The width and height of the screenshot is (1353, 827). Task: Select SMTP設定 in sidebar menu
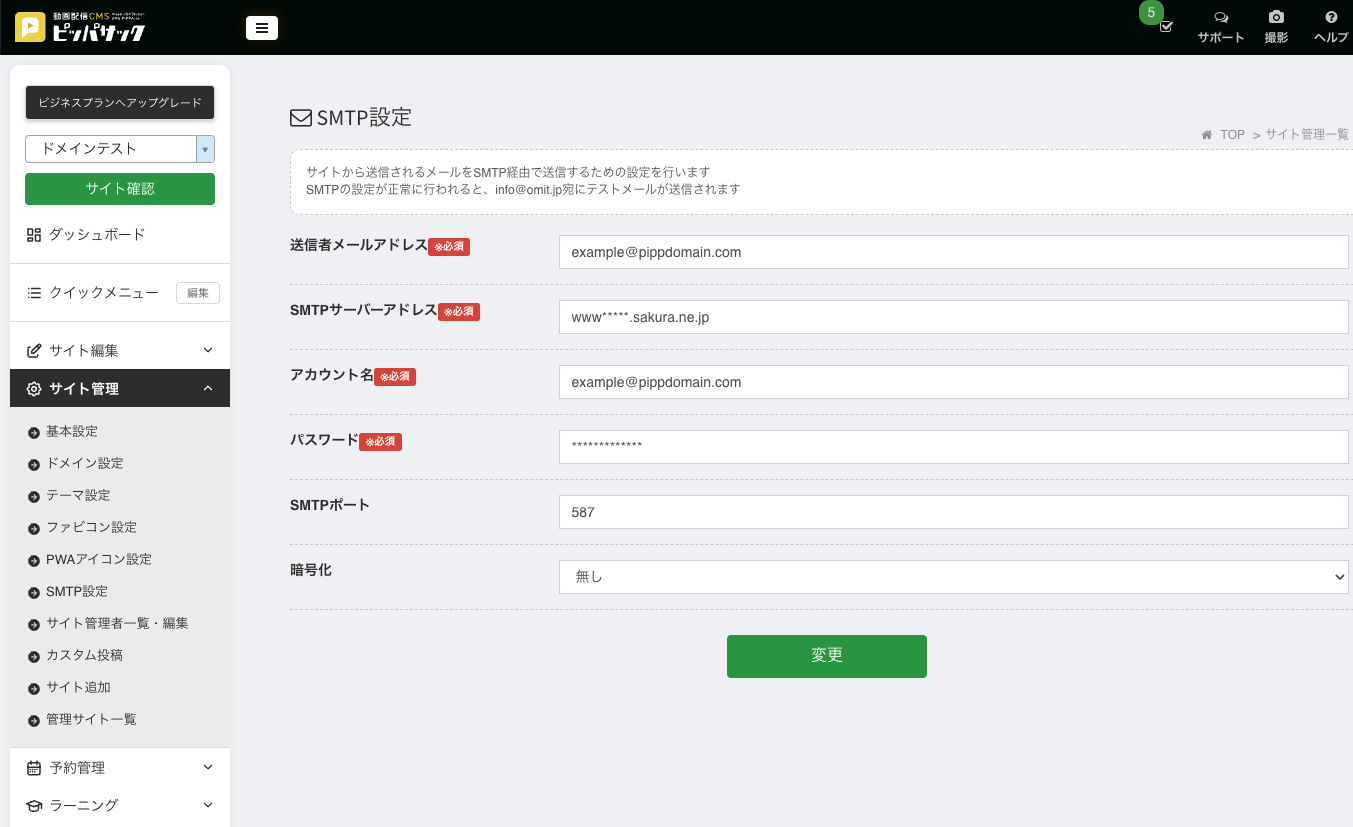coord(76,591)
